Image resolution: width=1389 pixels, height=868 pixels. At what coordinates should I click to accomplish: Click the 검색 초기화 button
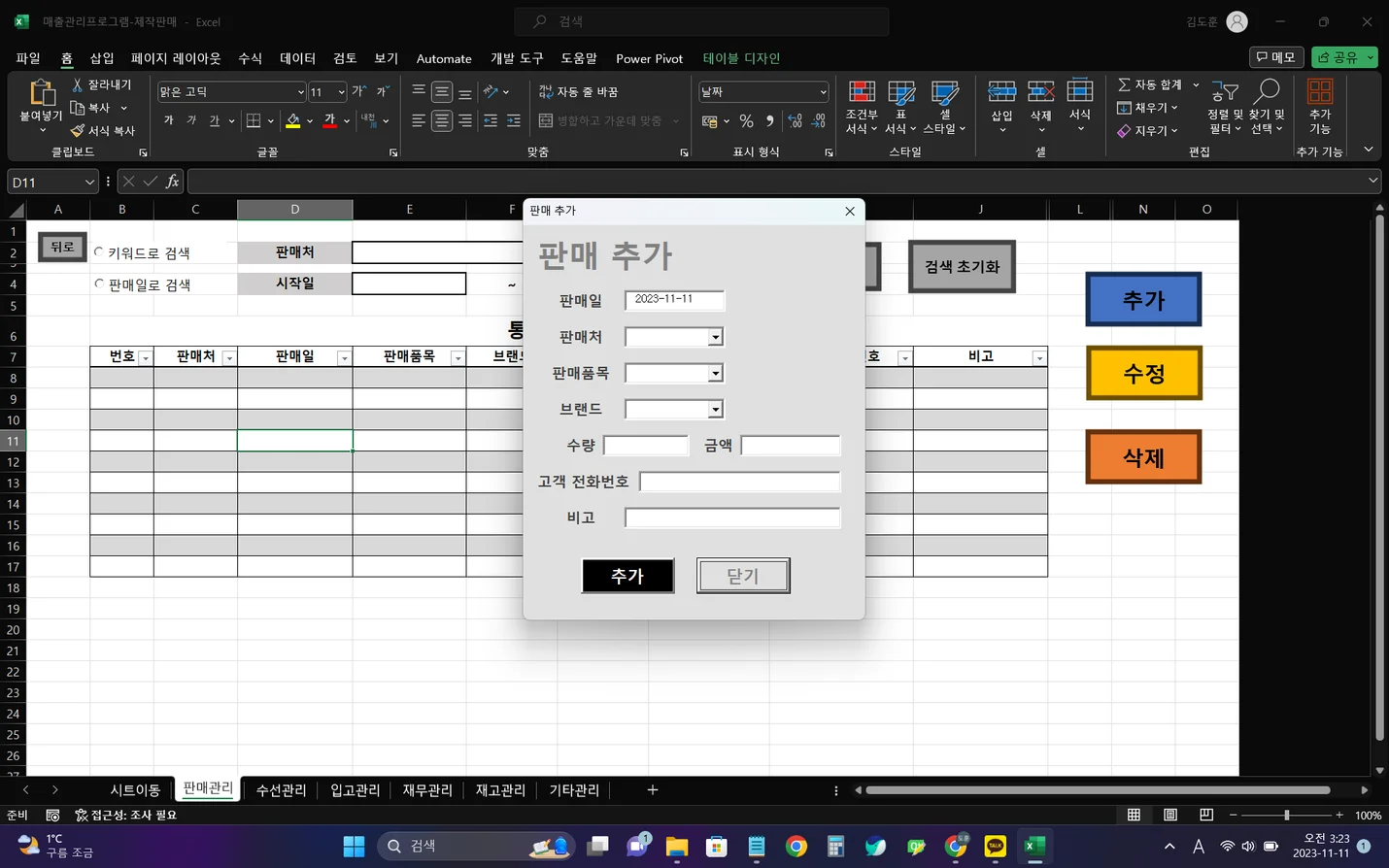point(962,267)
